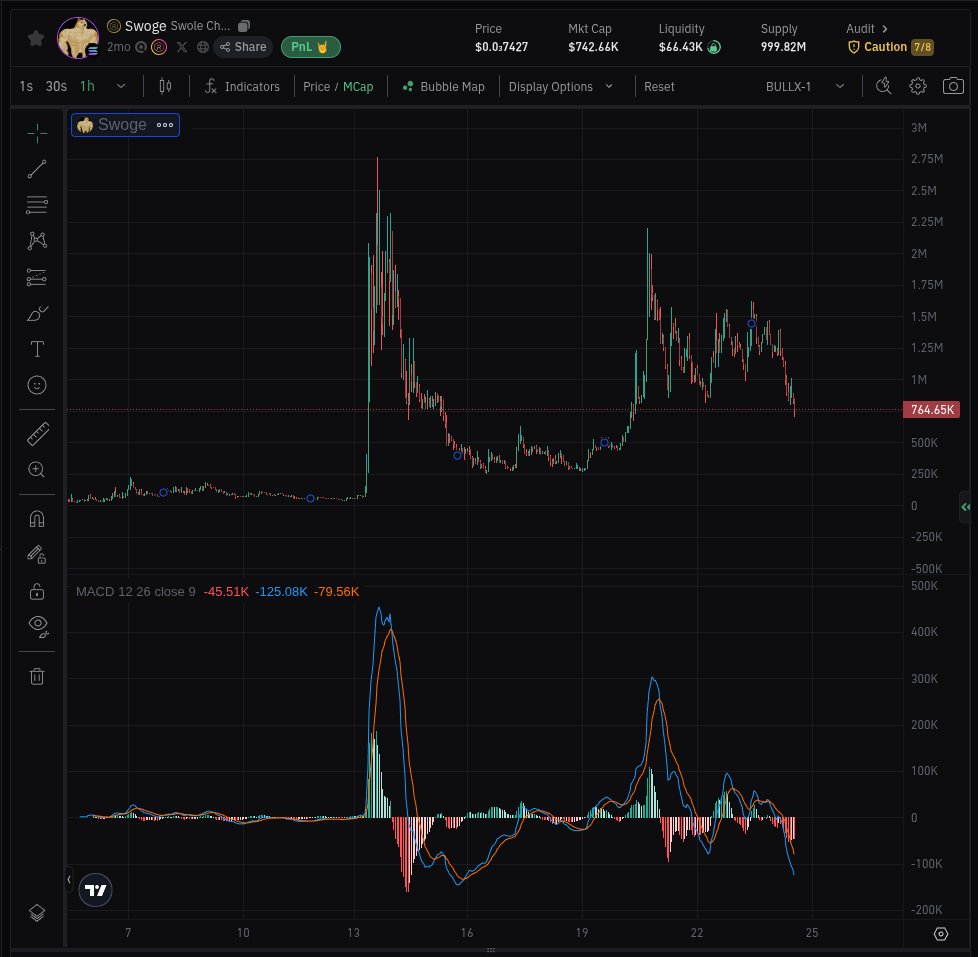Click the TradingView logo
Screen dimensions: 978x957
tap(95, 890)
